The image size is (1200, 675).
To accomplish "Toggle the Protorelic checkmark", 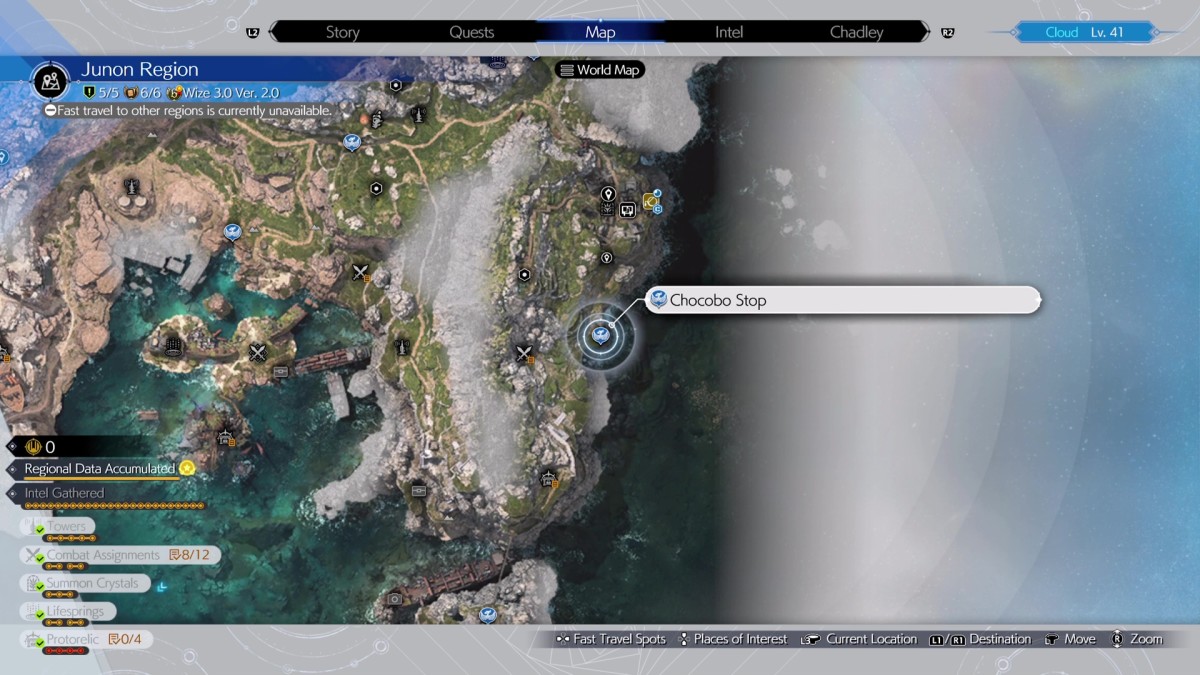I will (x=39, y=641).
